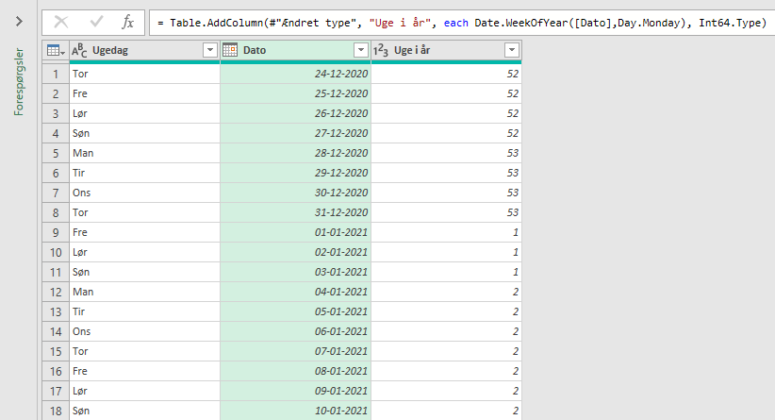The height and width of the screenshot is (420, 775).
Task: Click date cell 24-12-2020
Action: 296,74
